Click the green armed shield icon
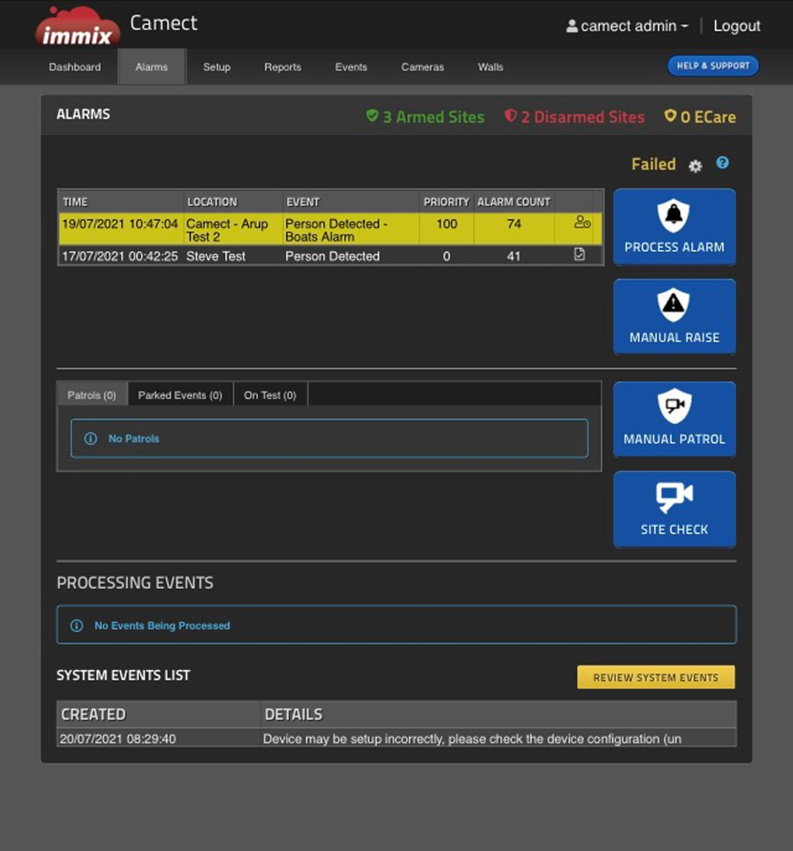This screenshot has height=851, width=793. point(372,116)
